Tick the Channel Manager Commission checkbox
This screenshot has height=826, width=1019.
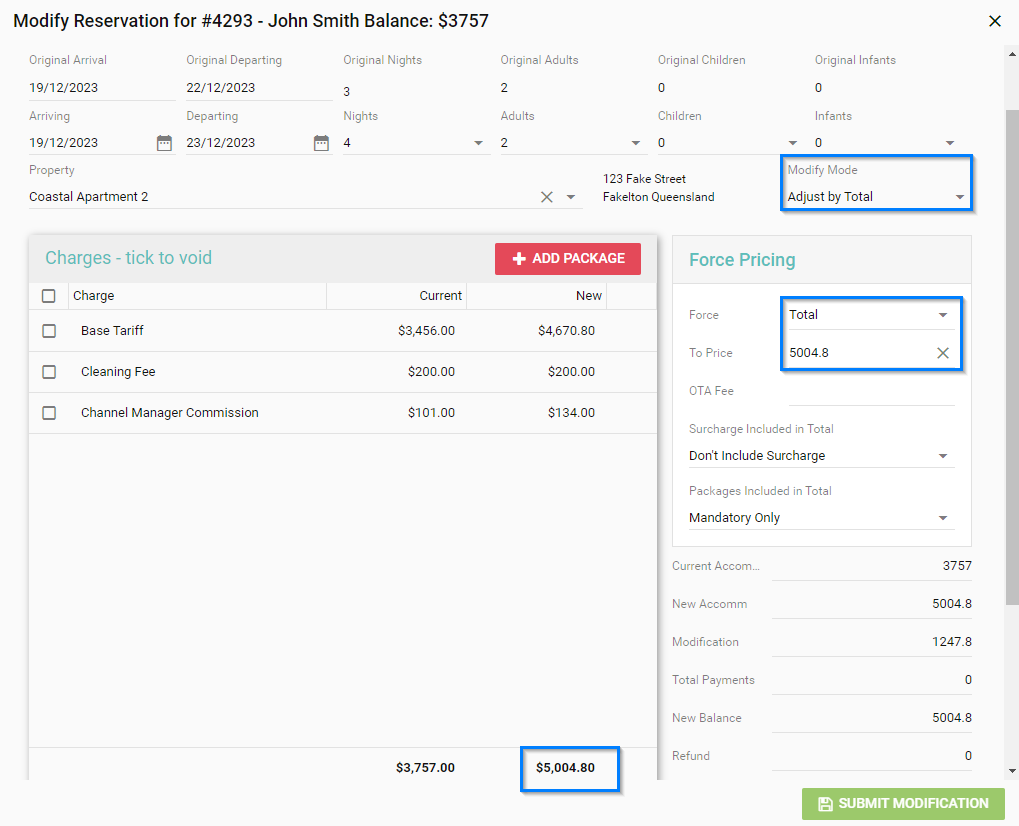pos(49,413)
